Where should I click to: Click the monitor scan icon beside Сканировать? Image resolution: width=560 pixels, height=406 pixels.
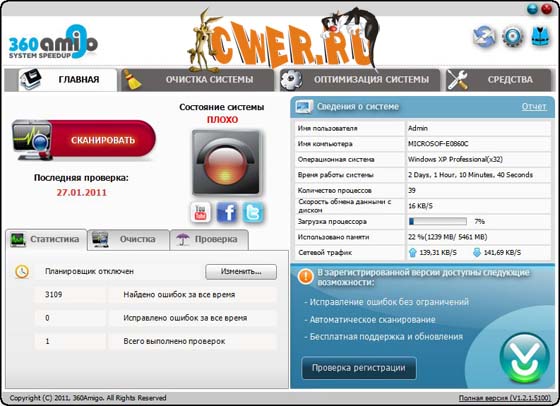click(32, 140)
